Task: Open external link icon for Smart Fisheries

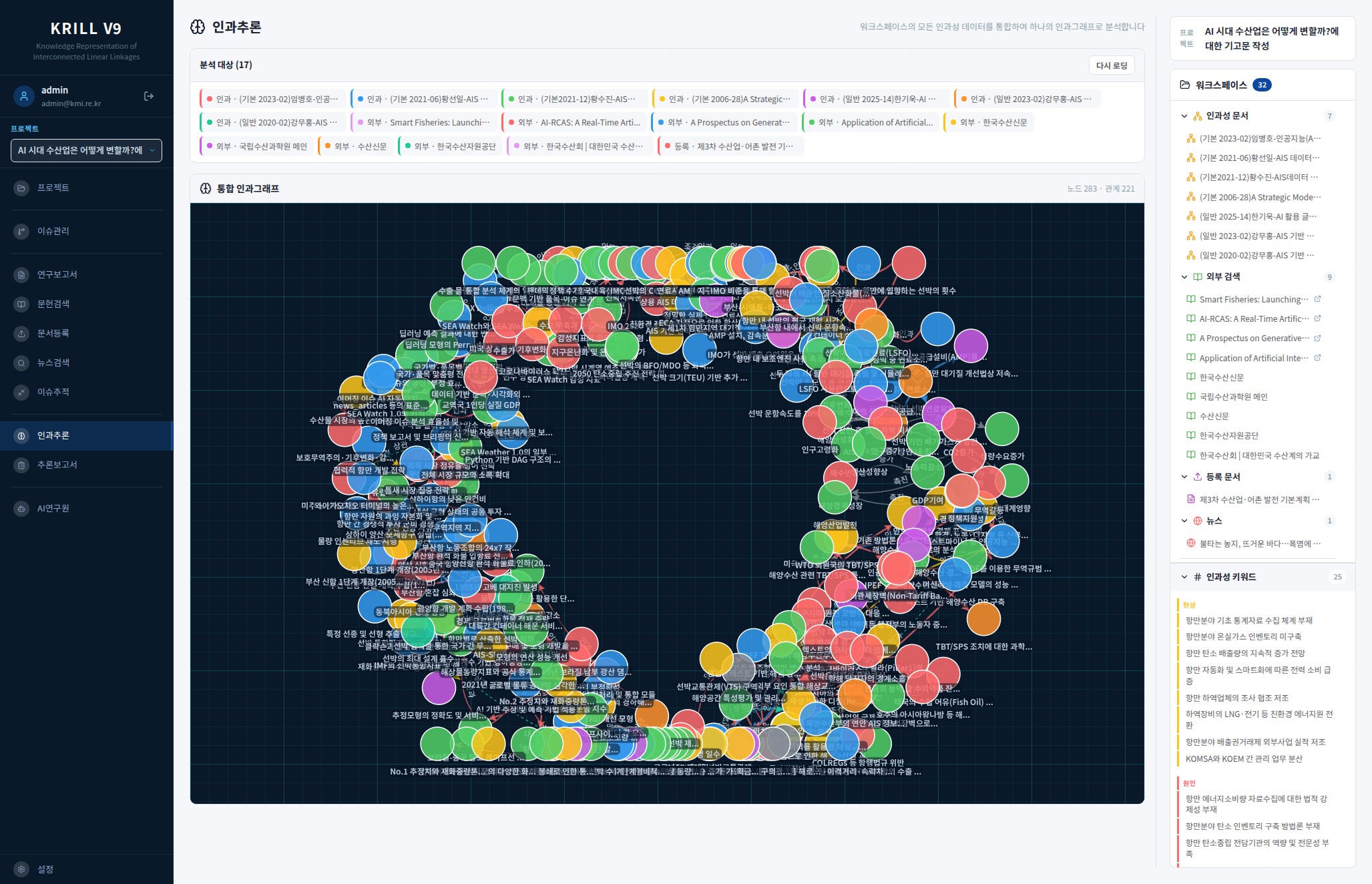Action: [x=1317, y=299]
